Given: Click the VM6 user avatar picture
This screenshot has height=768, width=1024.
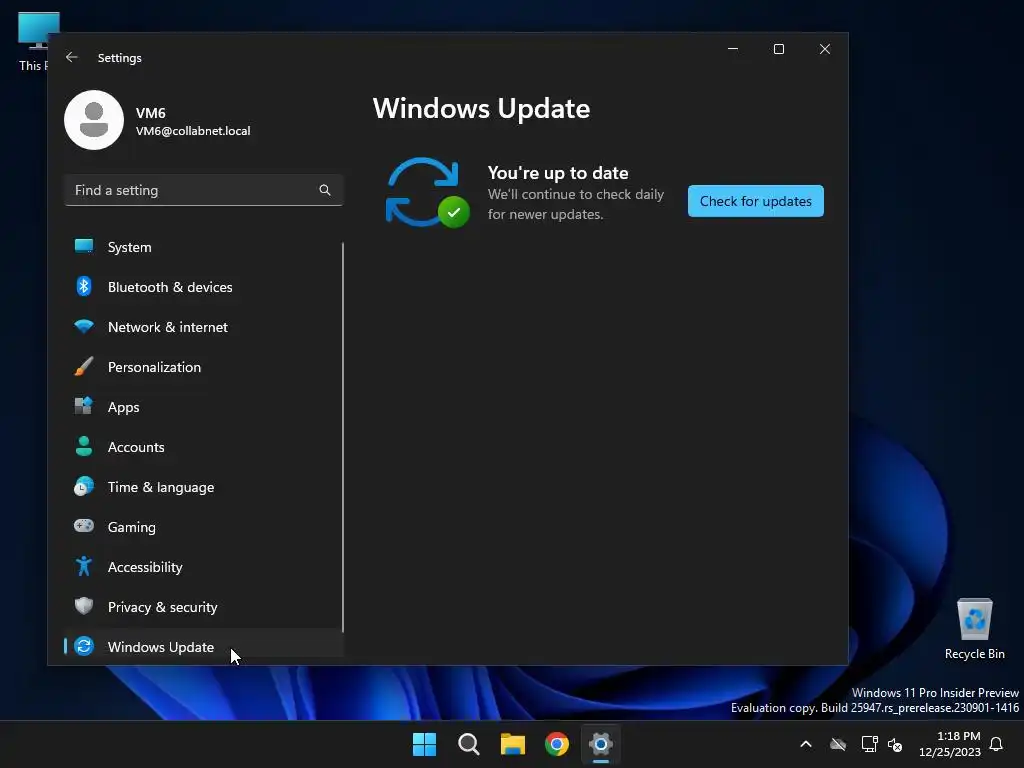Looking at the screenshot, I should pos(94,120).
